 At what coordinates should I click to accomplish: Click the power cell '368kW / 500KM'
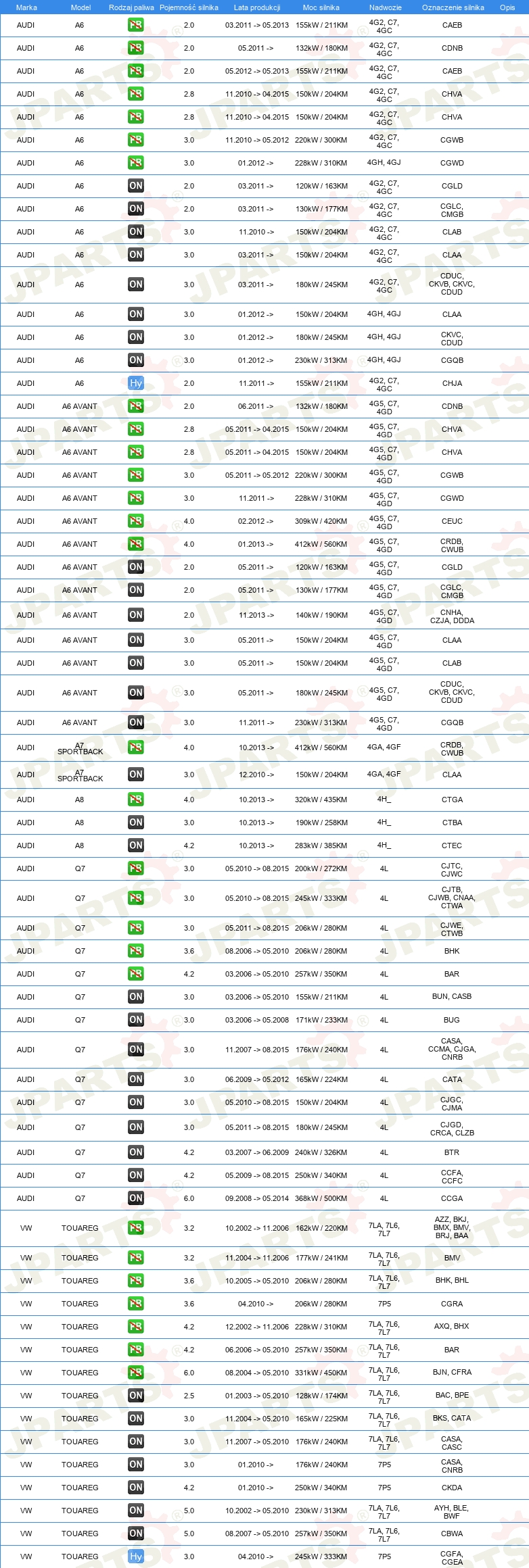(321, 1198)
